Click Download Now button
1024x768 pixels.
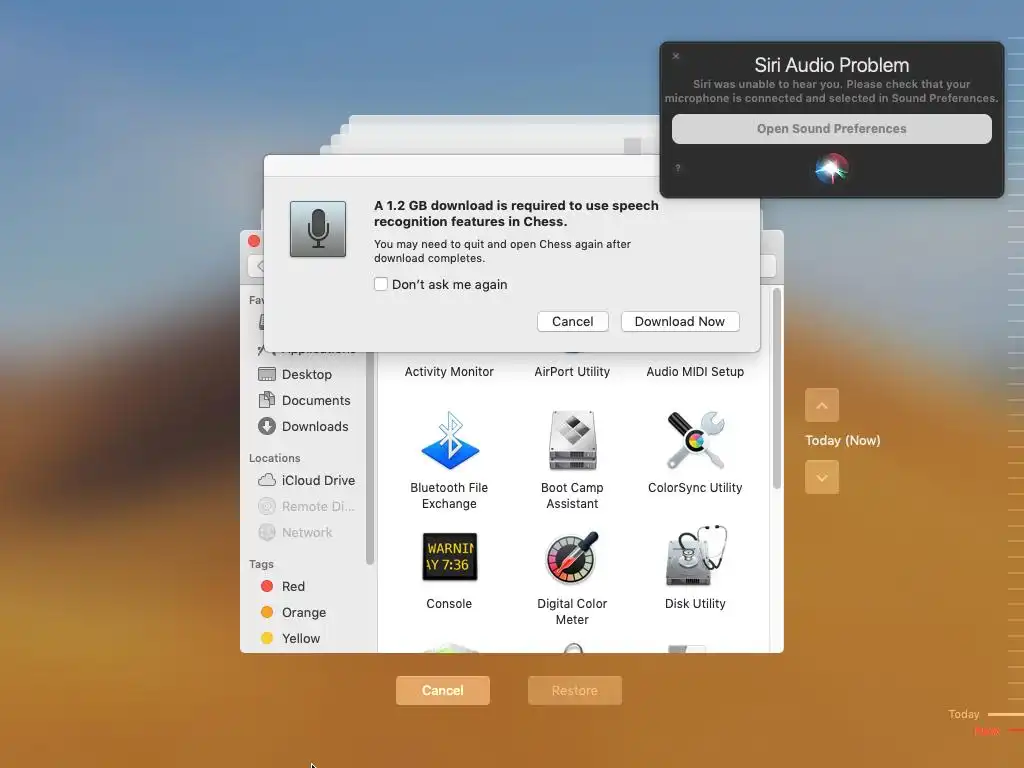680,321
